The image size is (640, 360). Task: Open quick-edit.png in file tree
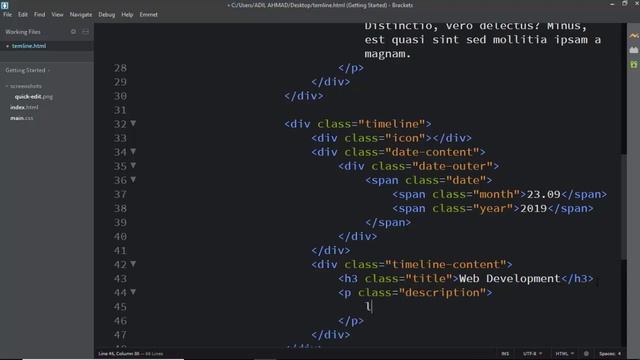point(34,97)
